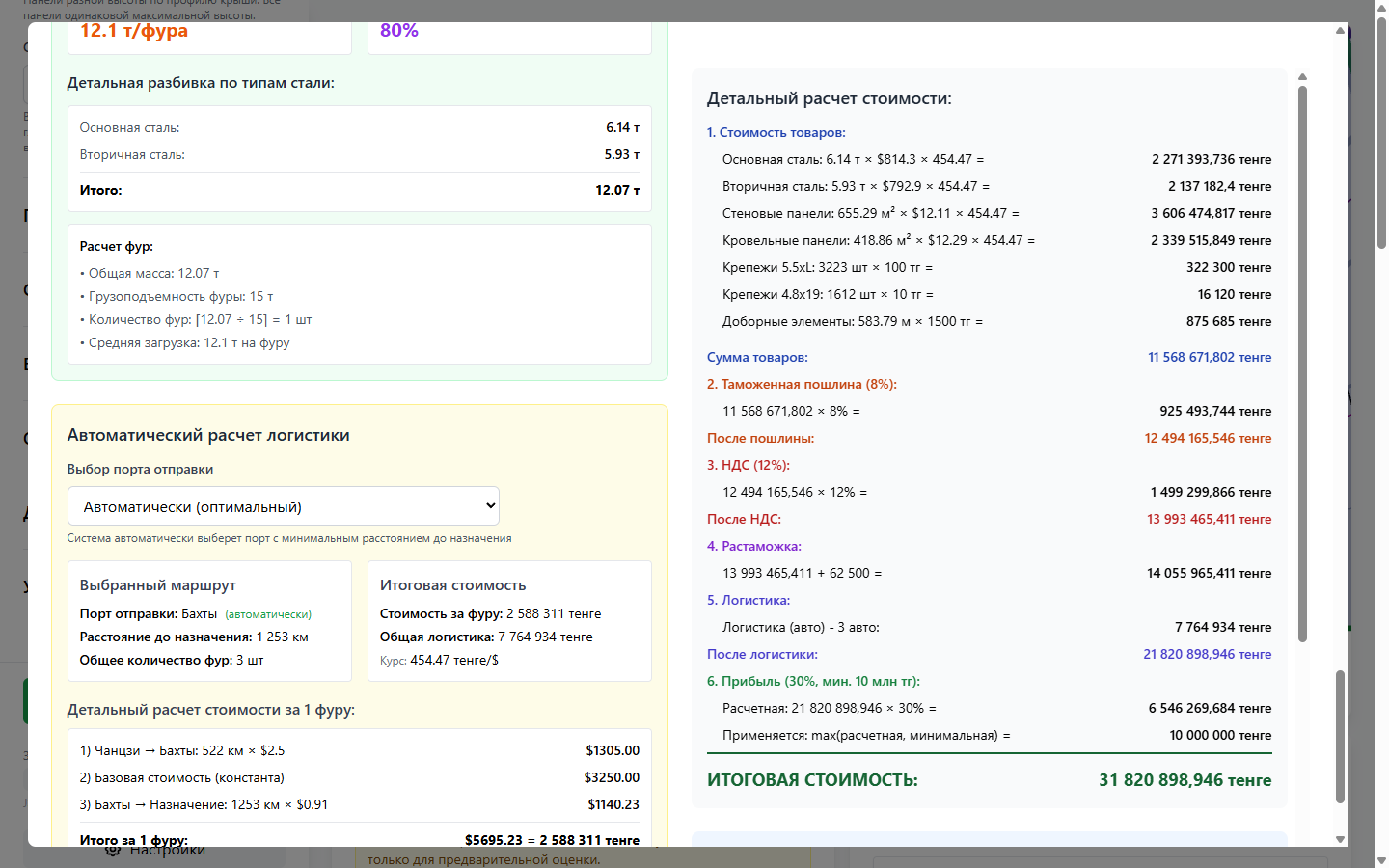
Task: Click the blue 'Сумма товаров:' label
Action: click(757, 357)
